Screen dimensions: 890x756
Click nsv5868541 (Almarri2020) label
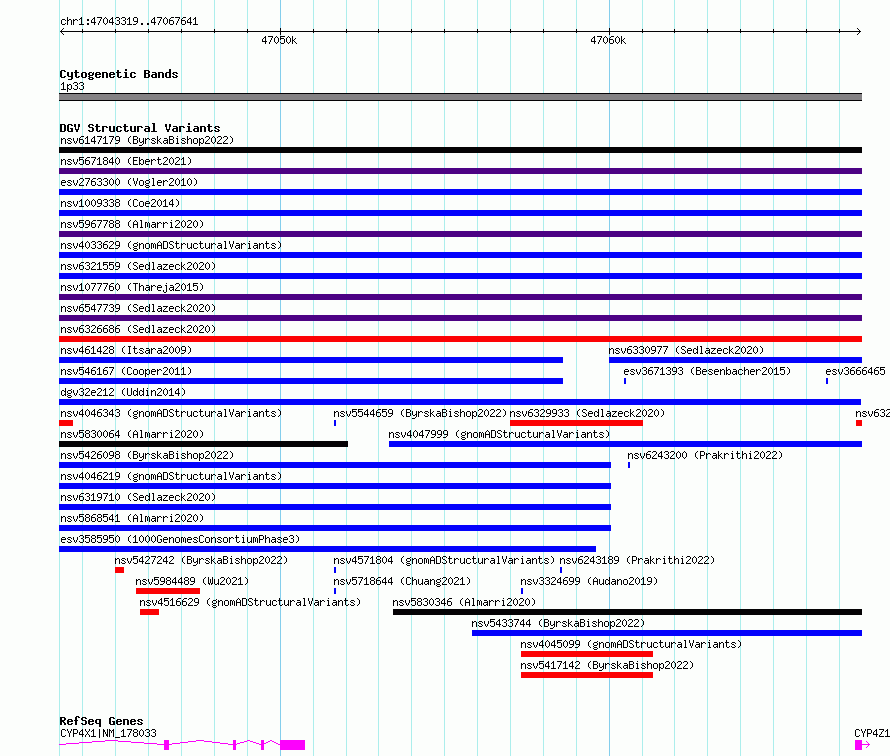(132, 518)
